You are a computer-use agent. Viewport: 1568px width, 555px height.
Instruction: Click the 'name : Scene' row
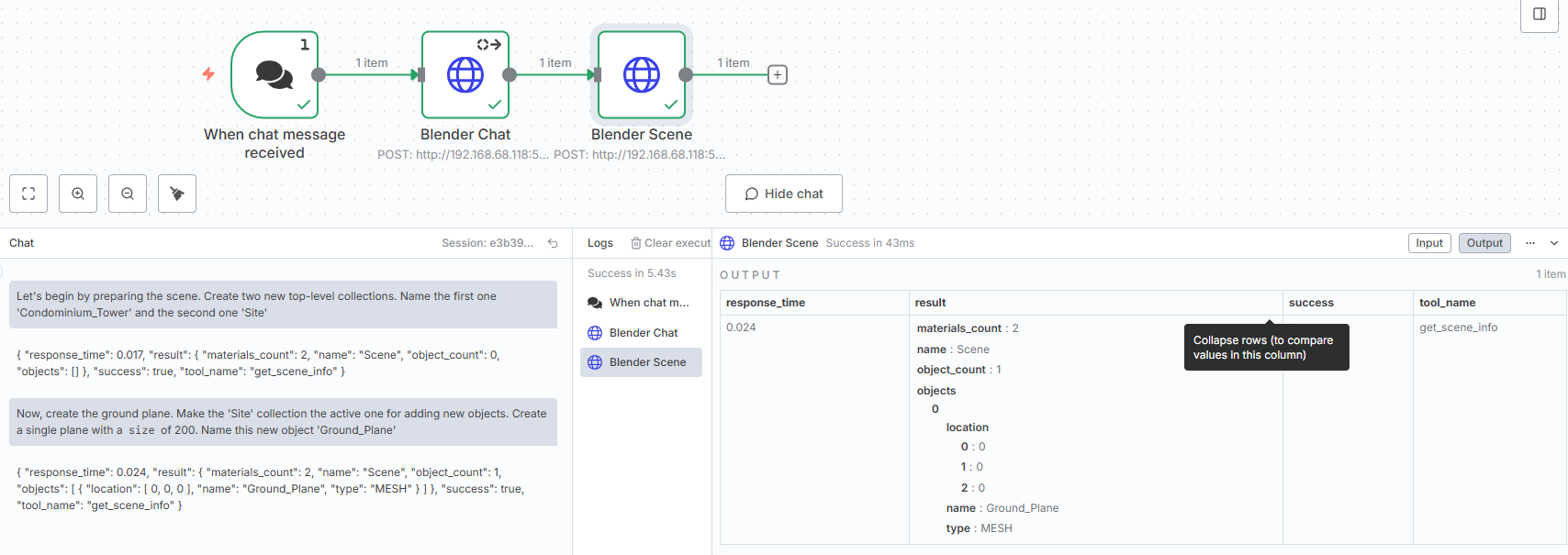[x=953, y=350]
